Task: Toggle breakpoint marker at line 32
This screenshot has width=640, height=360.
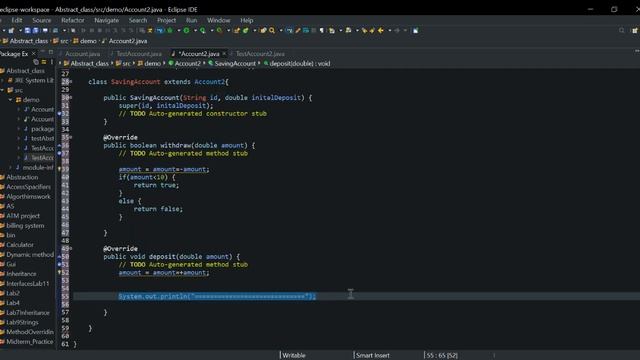Action: pos(59,113)
